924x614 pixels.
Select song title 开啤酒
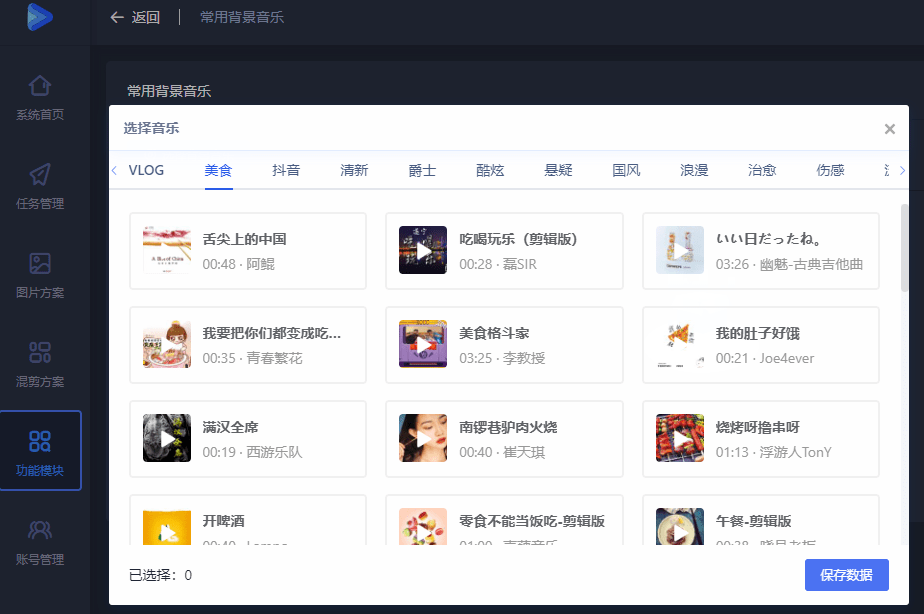point(223,521)
